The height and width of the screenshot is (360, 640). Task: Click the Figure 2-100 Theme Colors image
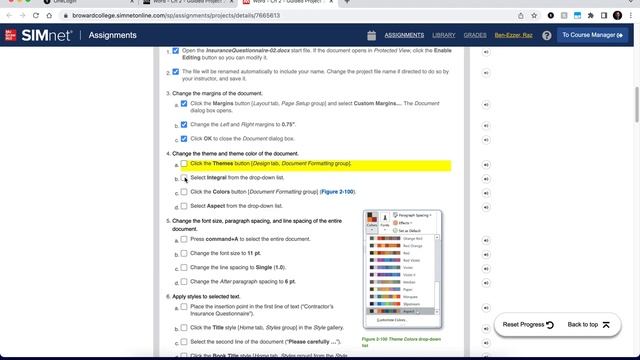click(x=402, y=269)
